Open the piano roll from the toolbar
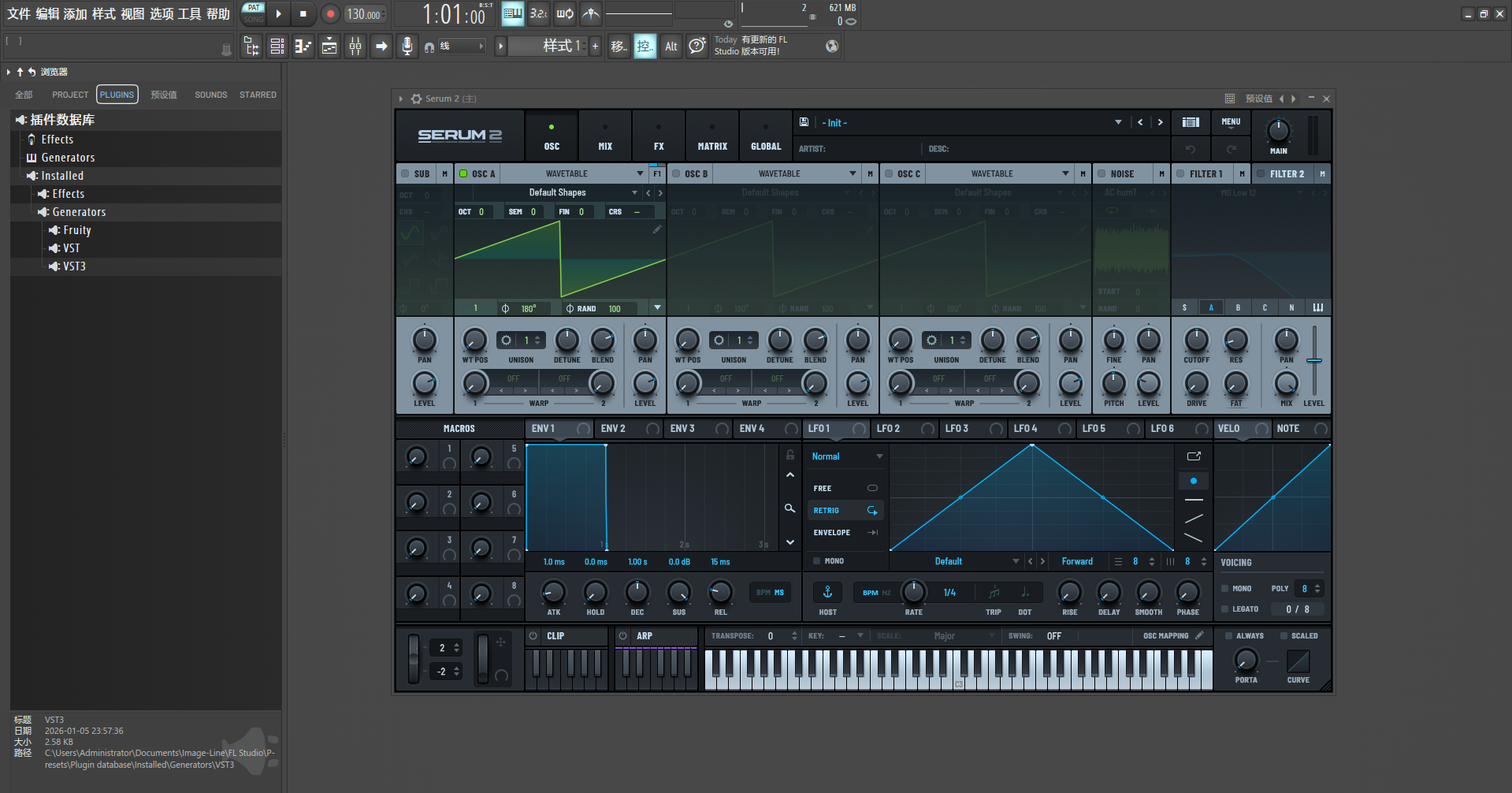Viewport: 1512px width, 793px height. pos(303,47)
